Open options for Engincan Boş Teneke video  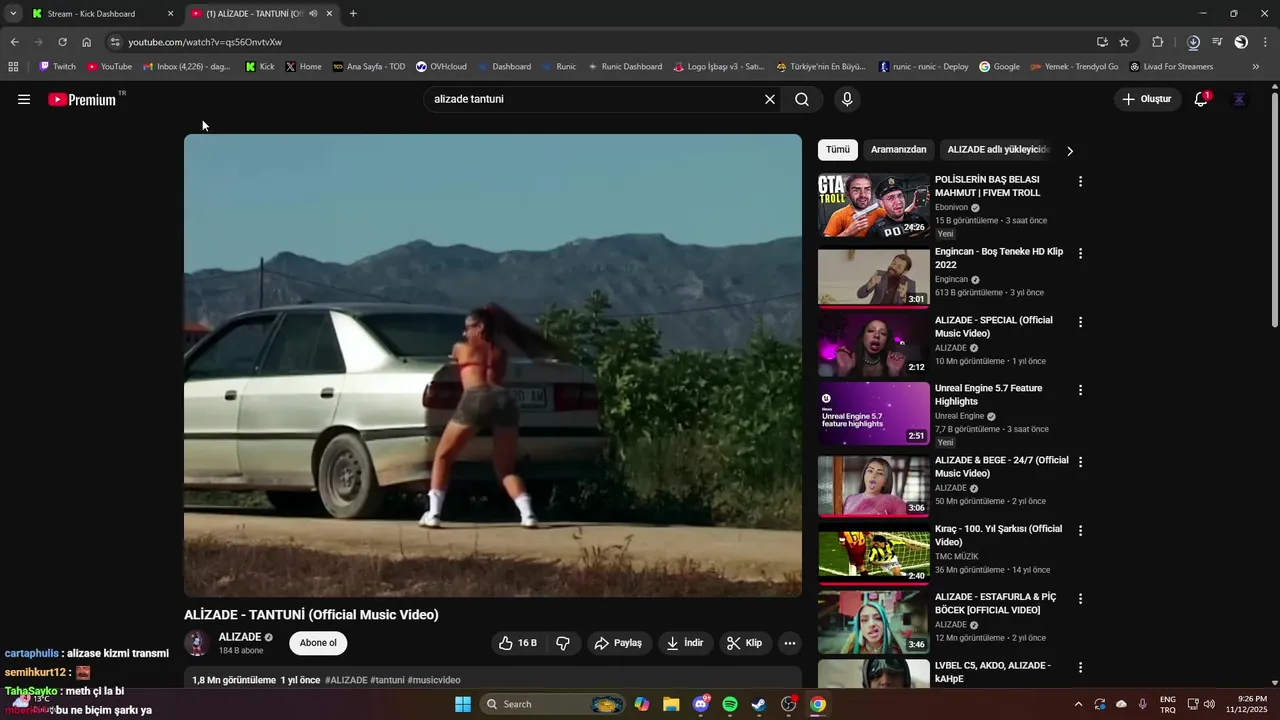(x=1080, y=254)
